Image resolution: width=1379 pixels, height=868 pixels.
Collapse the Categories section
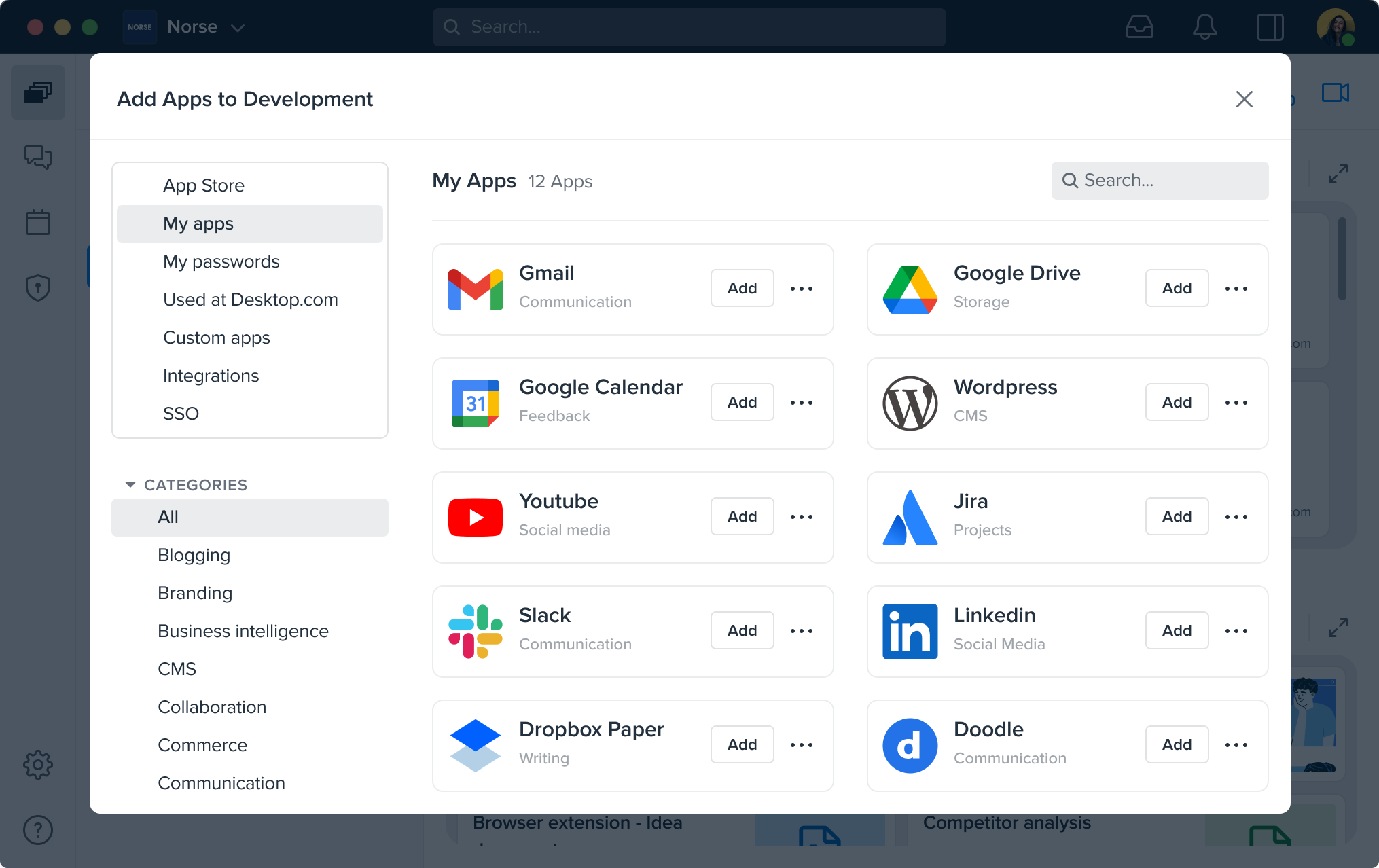(130, 484)
